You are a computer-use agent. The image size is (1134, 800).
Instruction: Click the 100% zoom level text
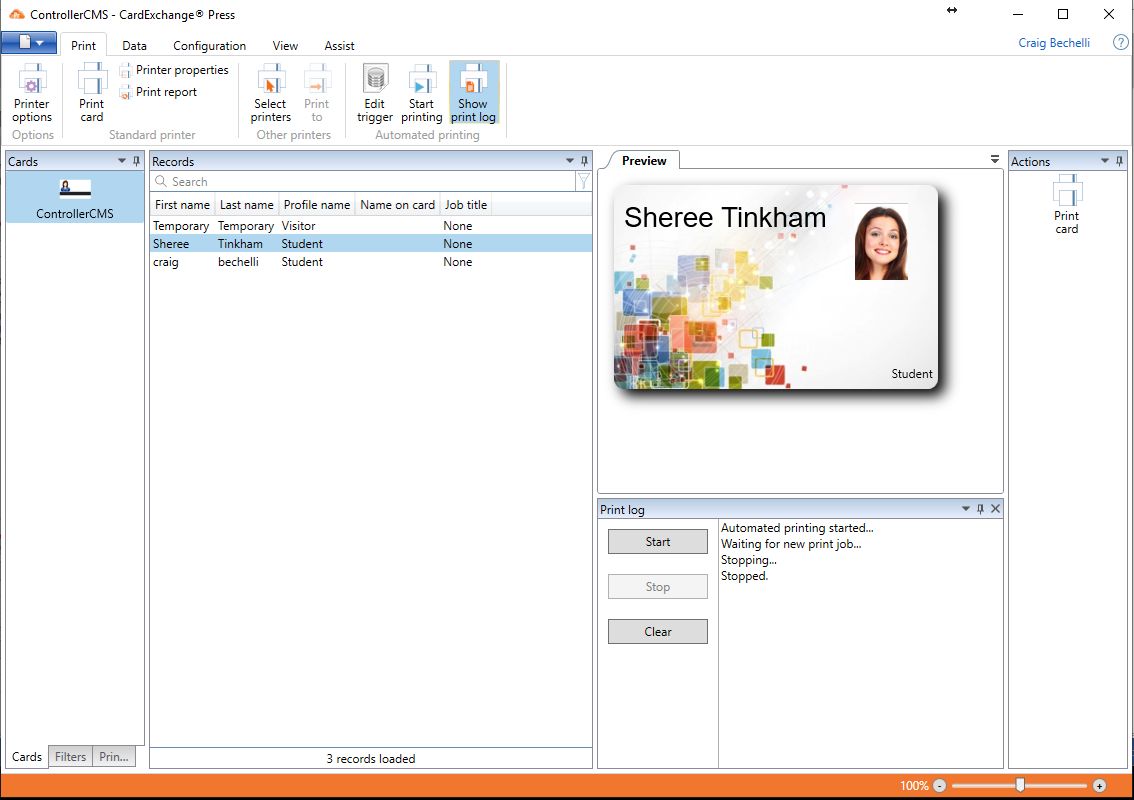(x=914, y=786)
